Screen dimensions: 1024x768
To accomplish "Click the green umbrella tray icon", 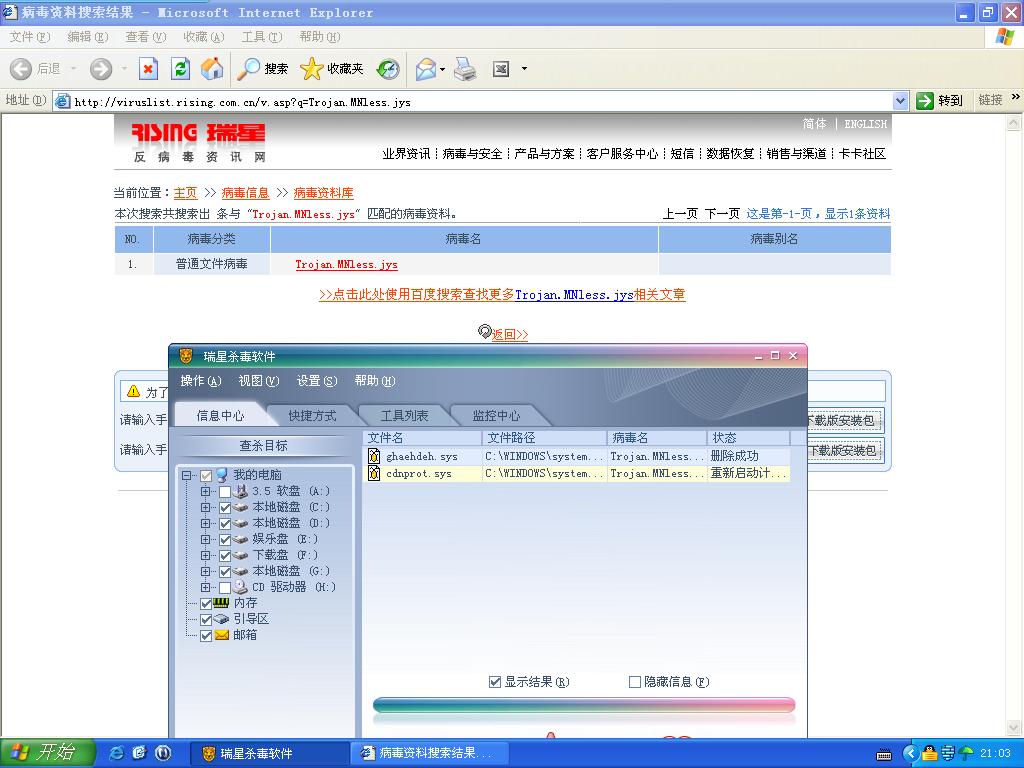I will click(x=967, y=753).
